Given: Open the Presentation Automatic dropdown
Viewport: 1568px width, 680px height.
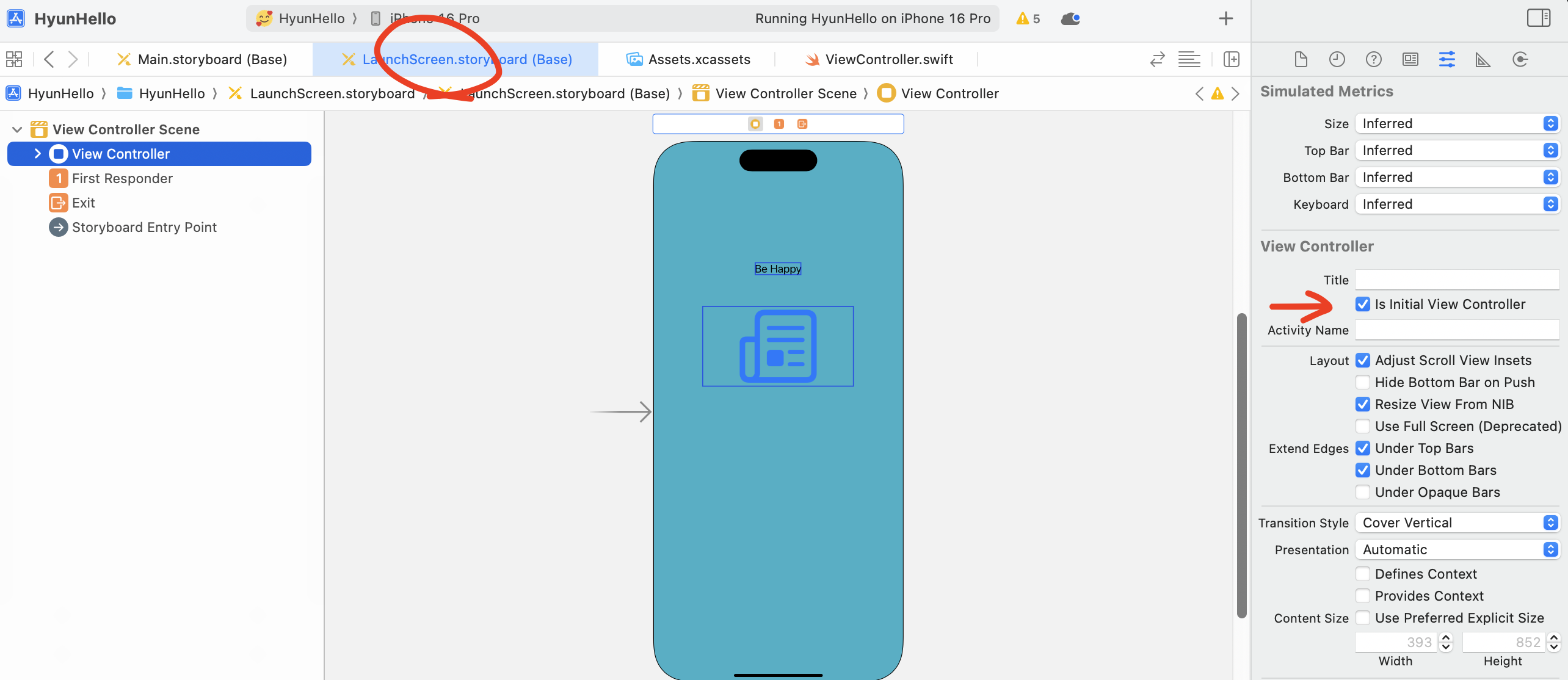Looking at the screenshot, I should click(1456, 549).
